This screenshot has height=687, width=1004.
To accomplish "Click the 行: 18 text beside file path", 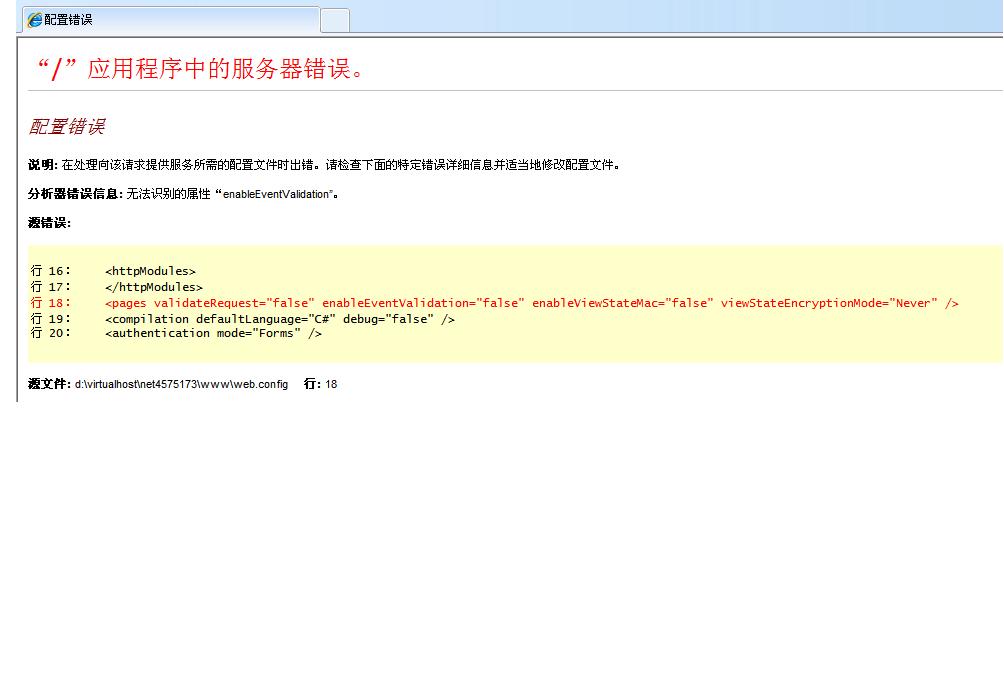I will tap(320, 384).
